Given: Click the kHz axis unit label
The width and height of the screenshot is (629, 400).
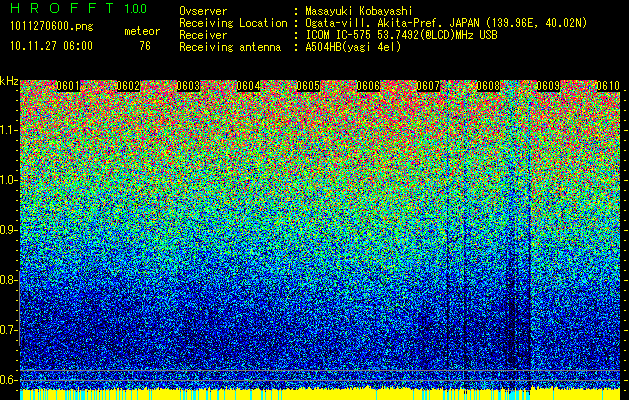Looking at the screenshot, I should tap(9, 81).
